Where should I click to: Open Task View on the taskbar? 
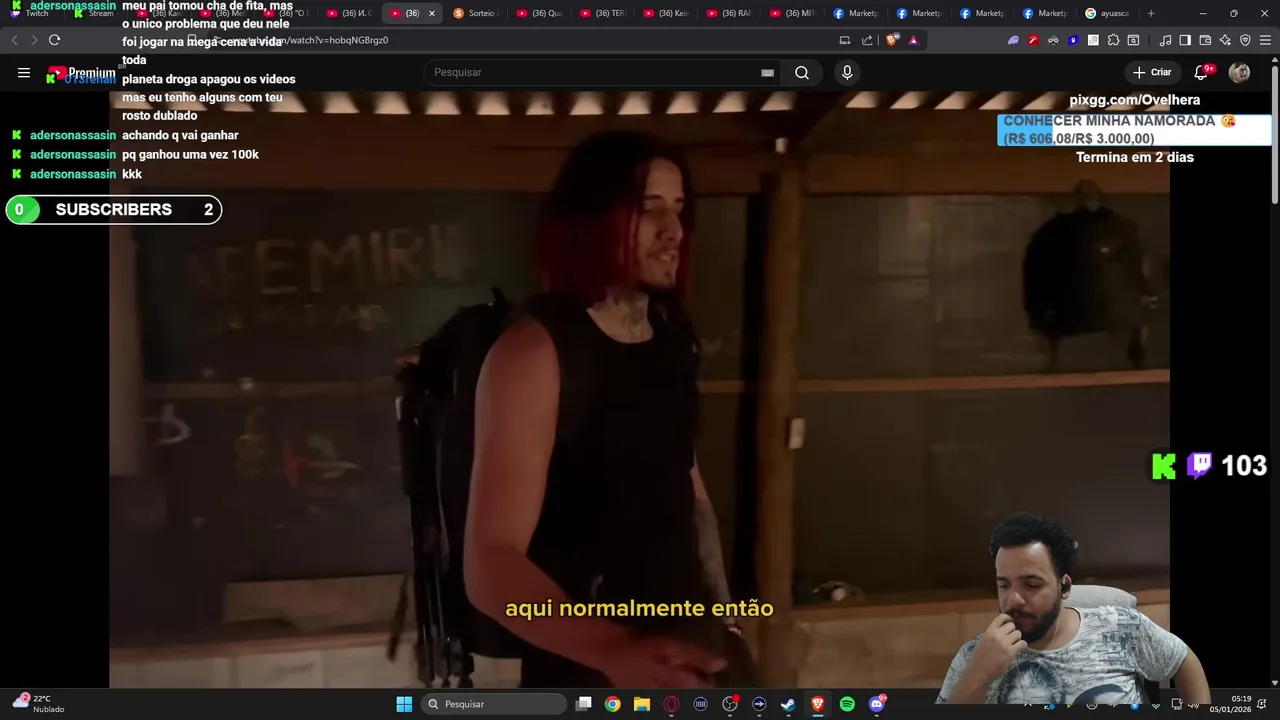click(x=584, y=704)
